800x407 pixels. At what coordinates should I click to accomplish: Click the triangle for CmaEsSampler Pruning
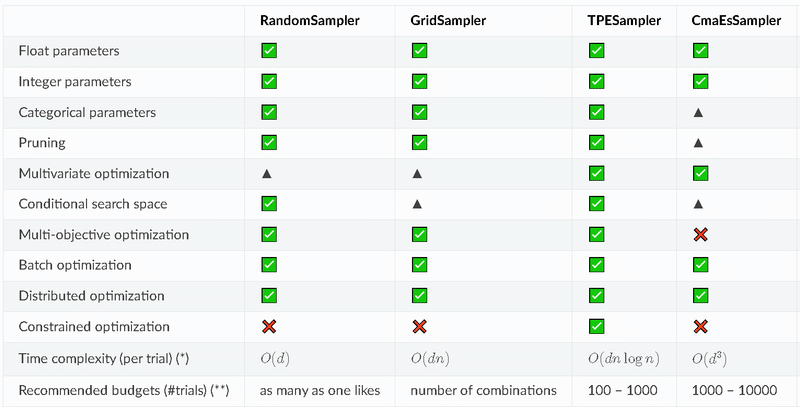click(699, 143)
